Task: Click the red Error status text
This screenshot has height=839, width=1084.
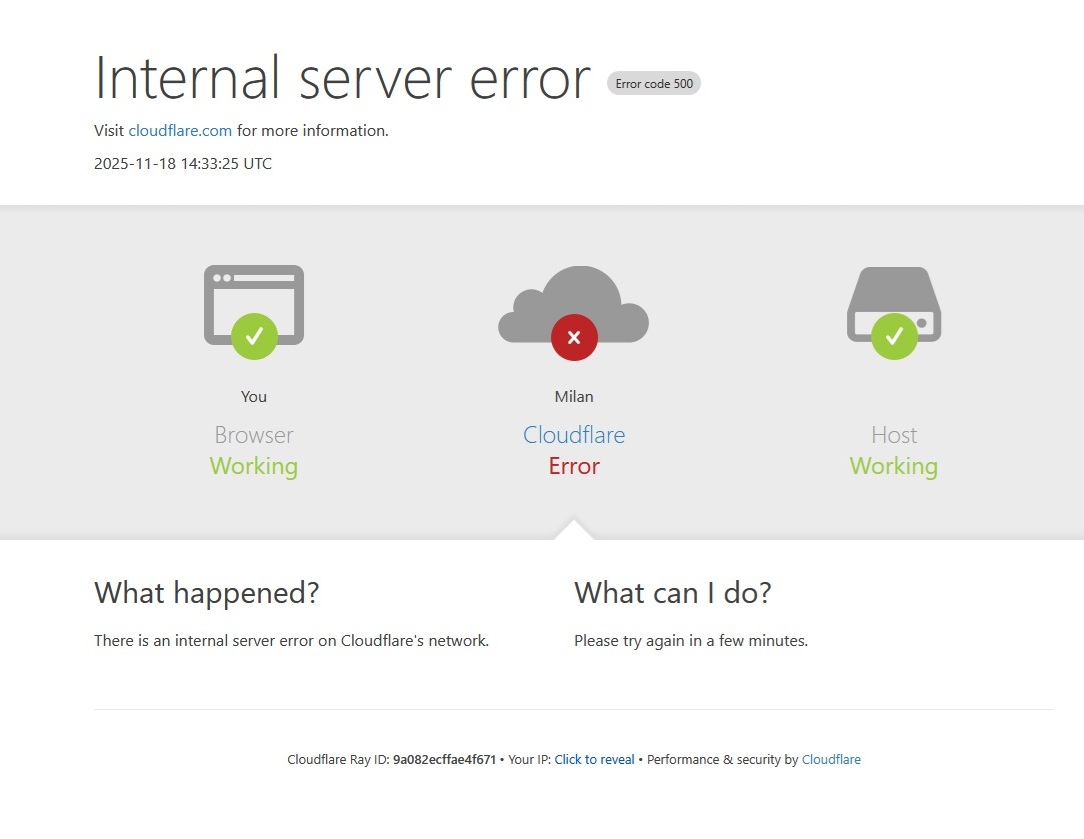Action: point(574,467)
